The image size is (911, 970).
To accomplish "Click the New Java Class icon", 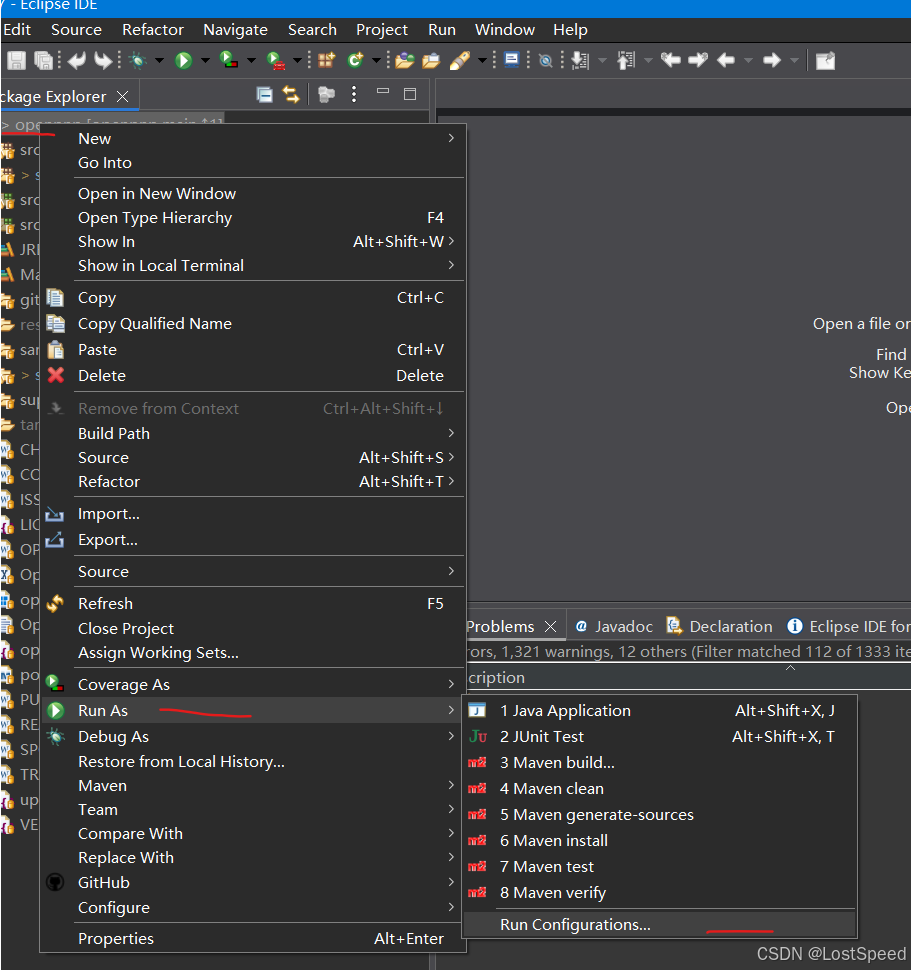I will [355, 60].
